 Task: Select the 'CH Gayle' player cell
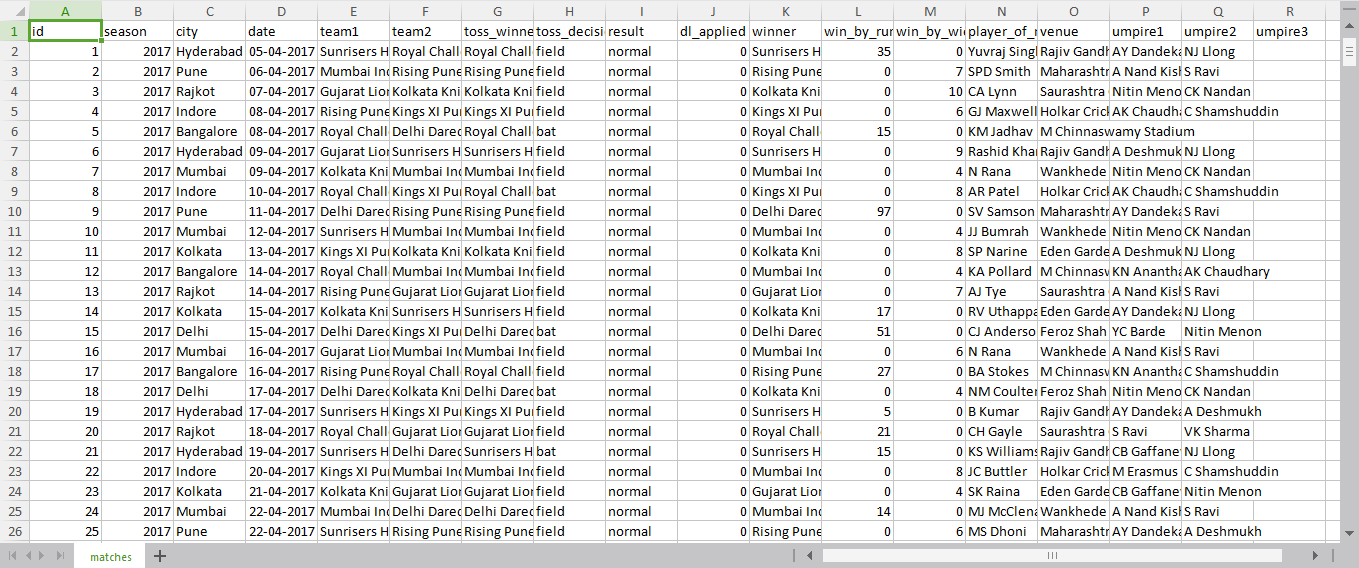click(1001, 431)
